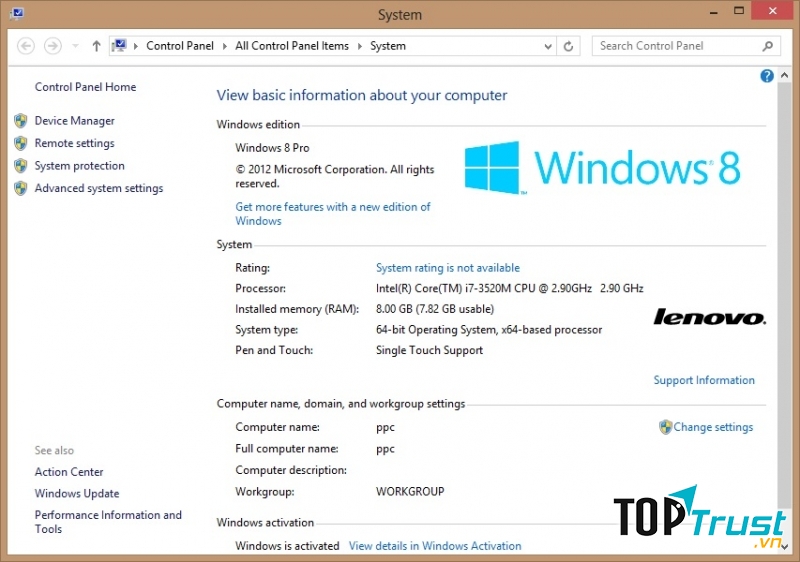Viewport: 800px width, 562px height.
Task: Click the Lenovo manufacturer logo
Action: point(710,317)
